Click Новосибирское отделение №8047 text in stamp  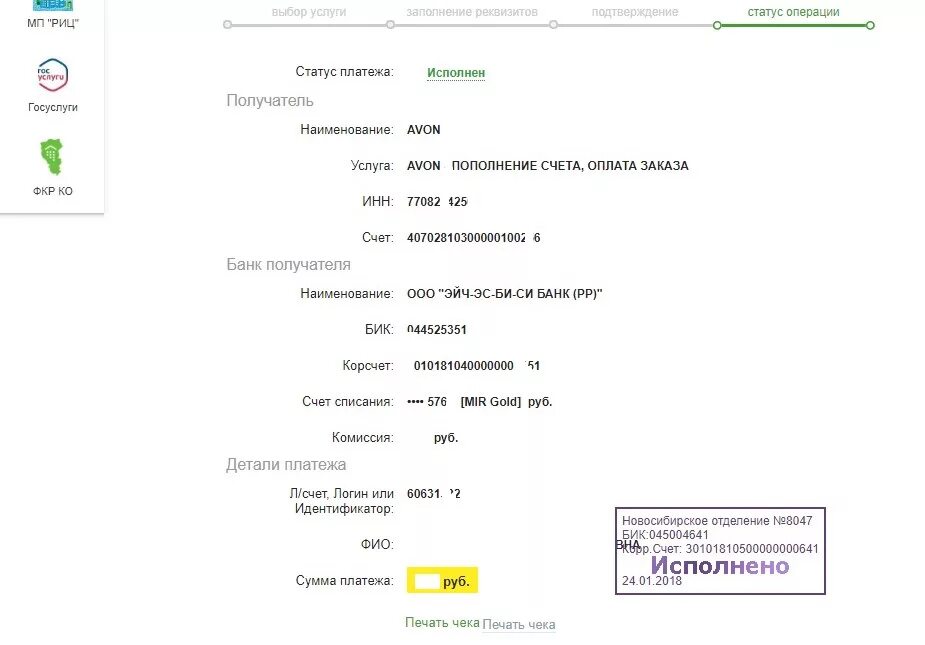(717, 520)
